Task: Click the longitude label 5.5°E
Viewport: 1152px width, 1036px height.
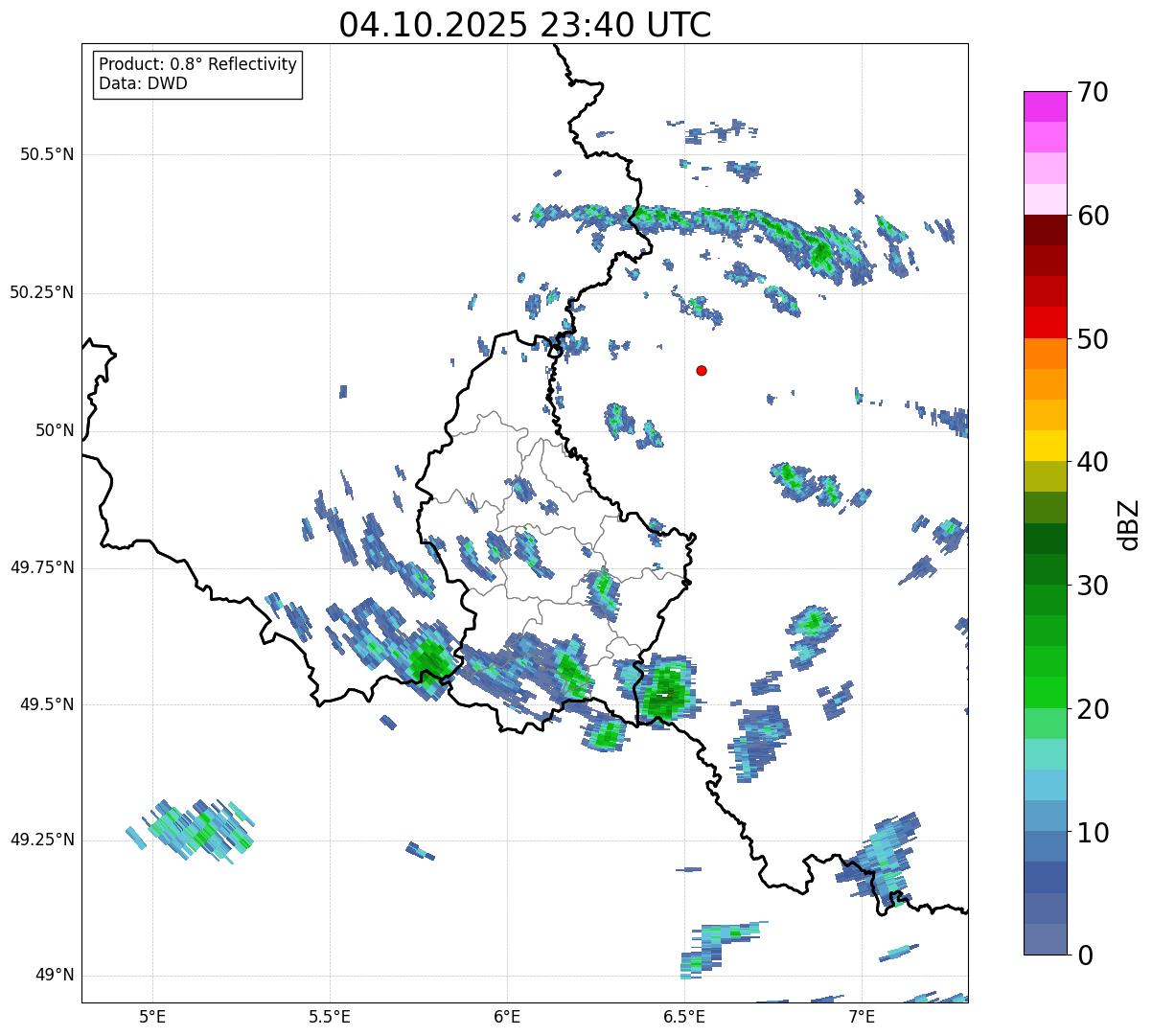Action: [330, 1016]
